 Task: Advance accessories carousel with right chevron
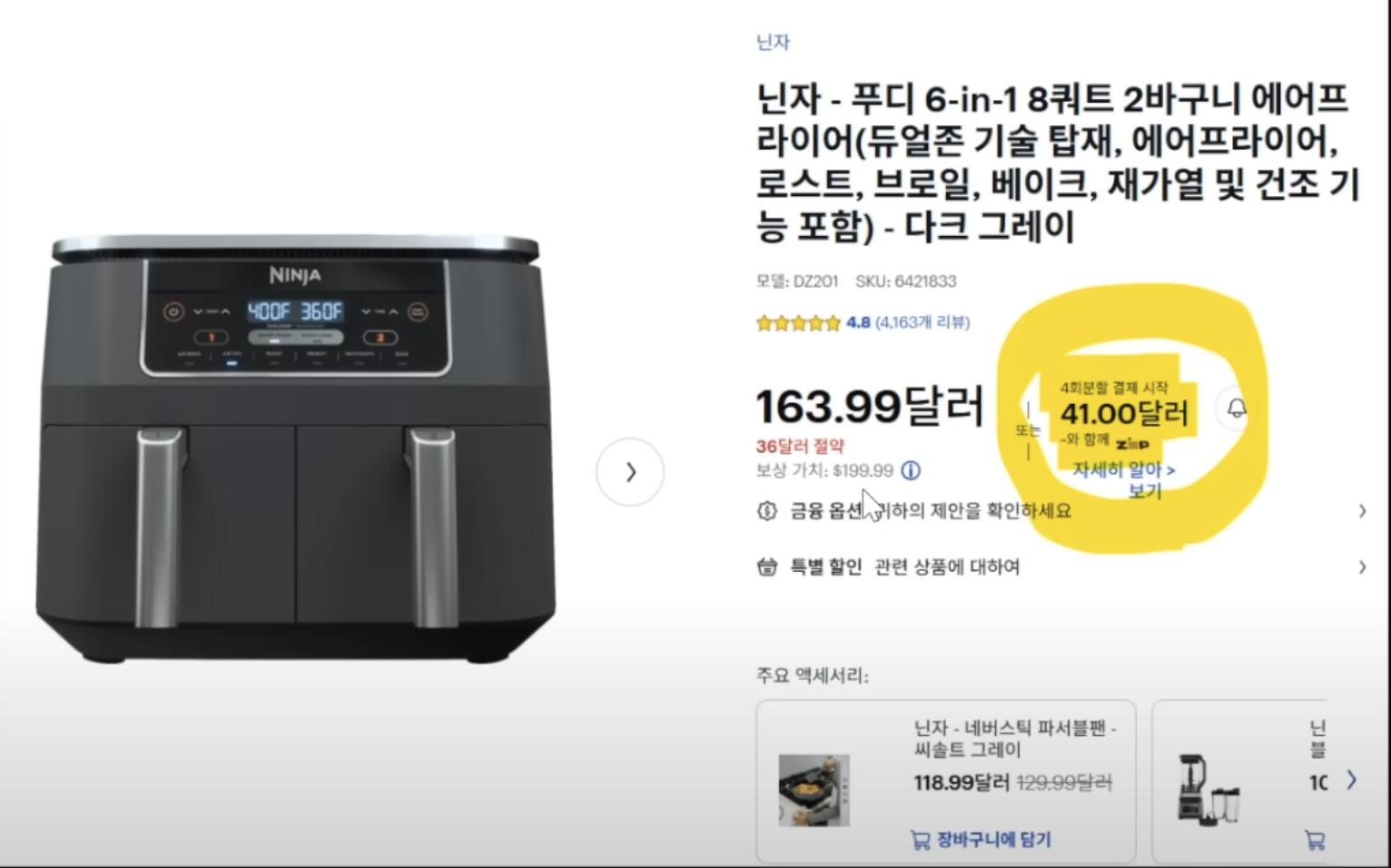click(1351, 780)
